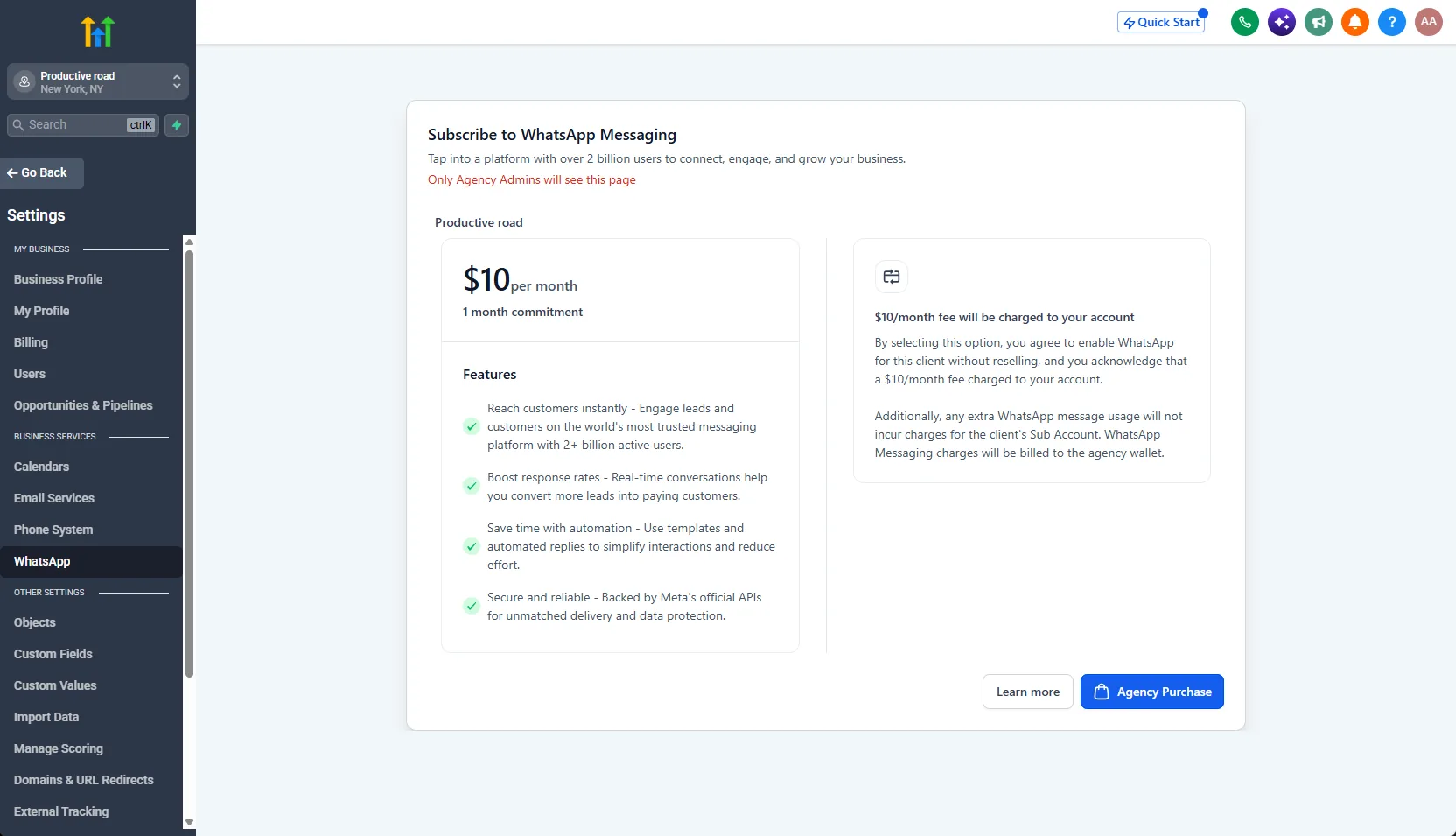Click "Only Agency Admins will see this page" text
This screenshot has height=836, width=1456.
(532, 179)
